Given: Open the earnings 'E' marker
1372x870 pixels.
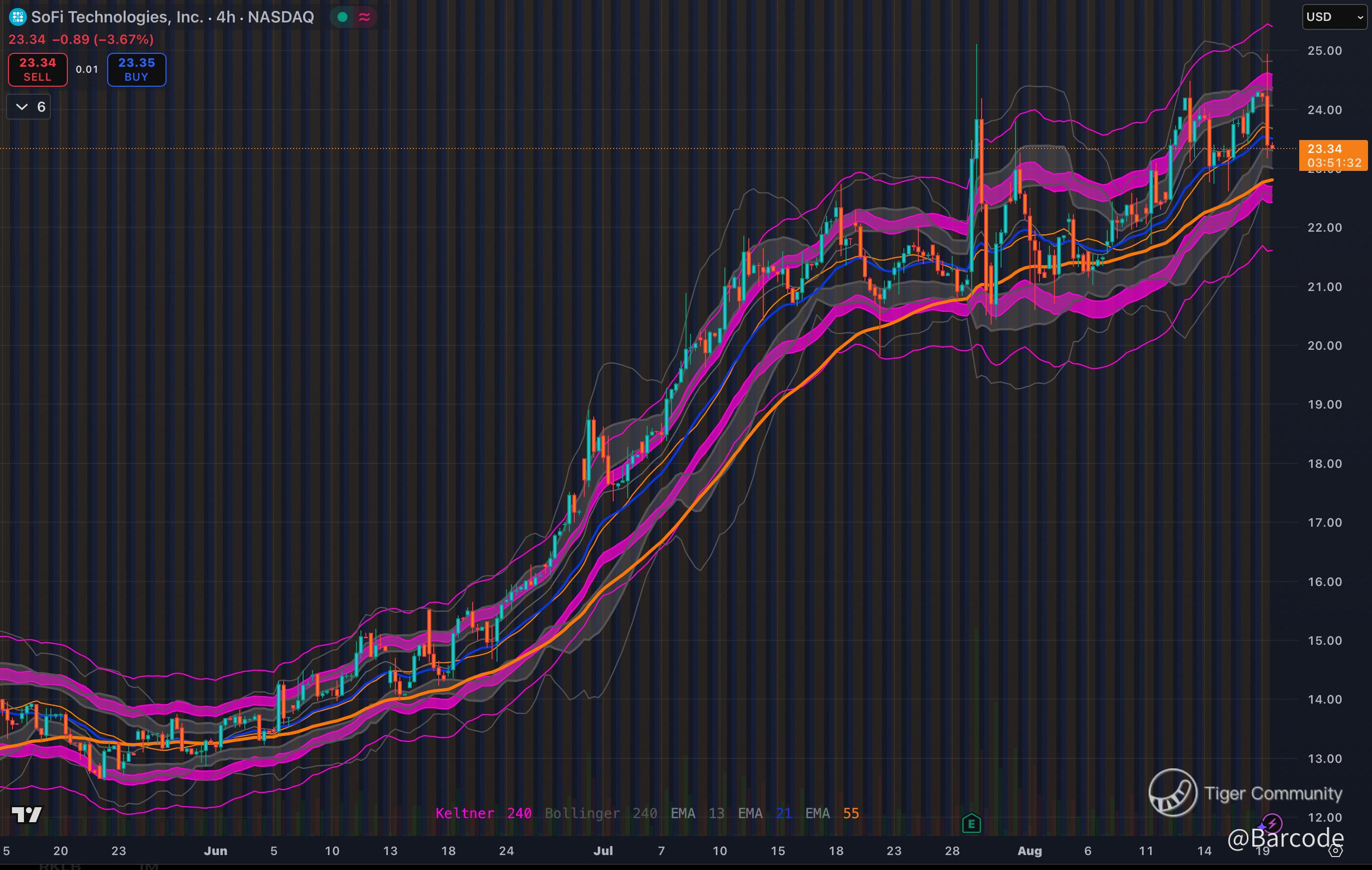Looking at the screenshot, I should 971,823.
